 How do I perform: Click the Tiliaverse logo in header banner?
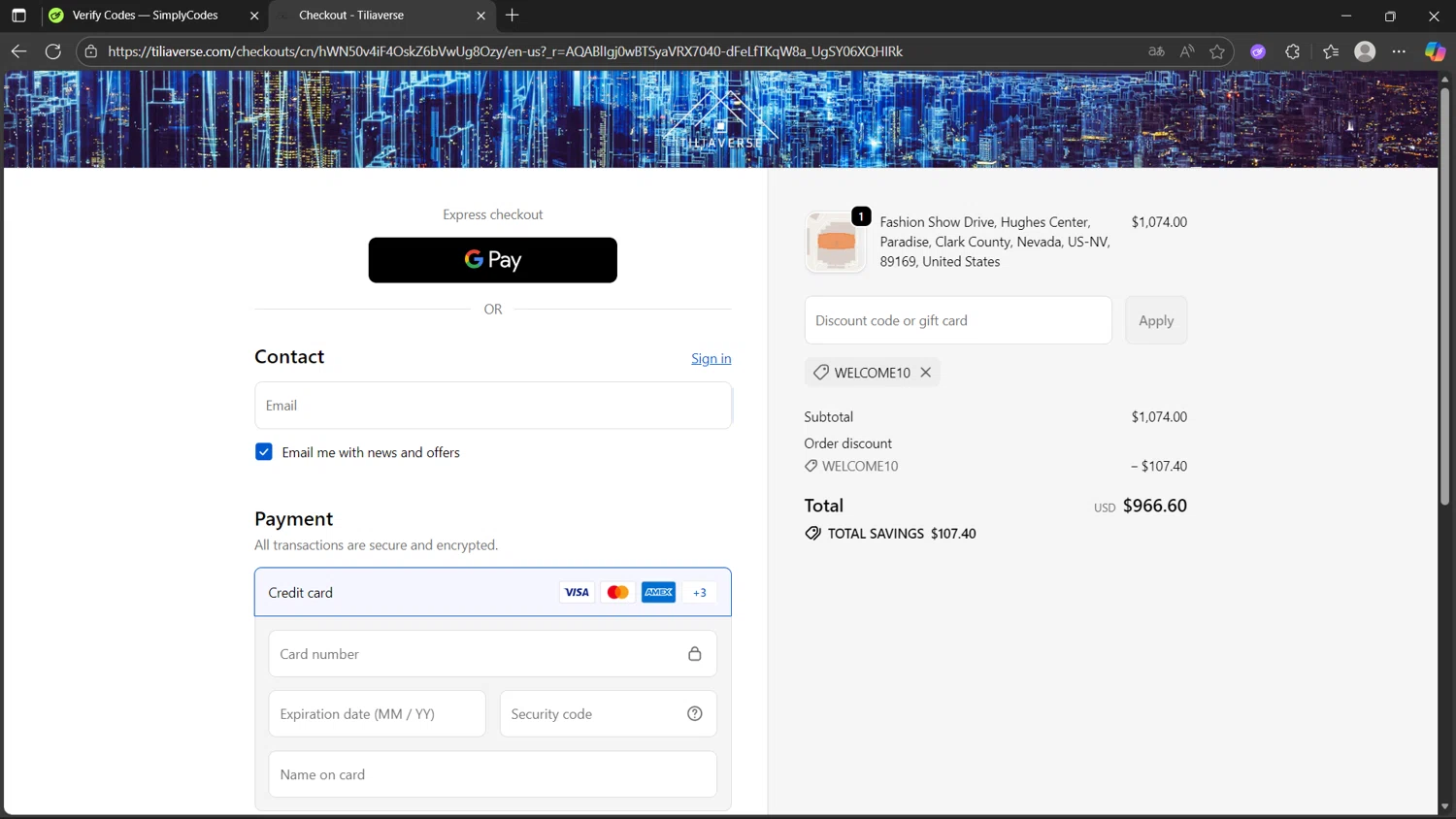point(721,121)
